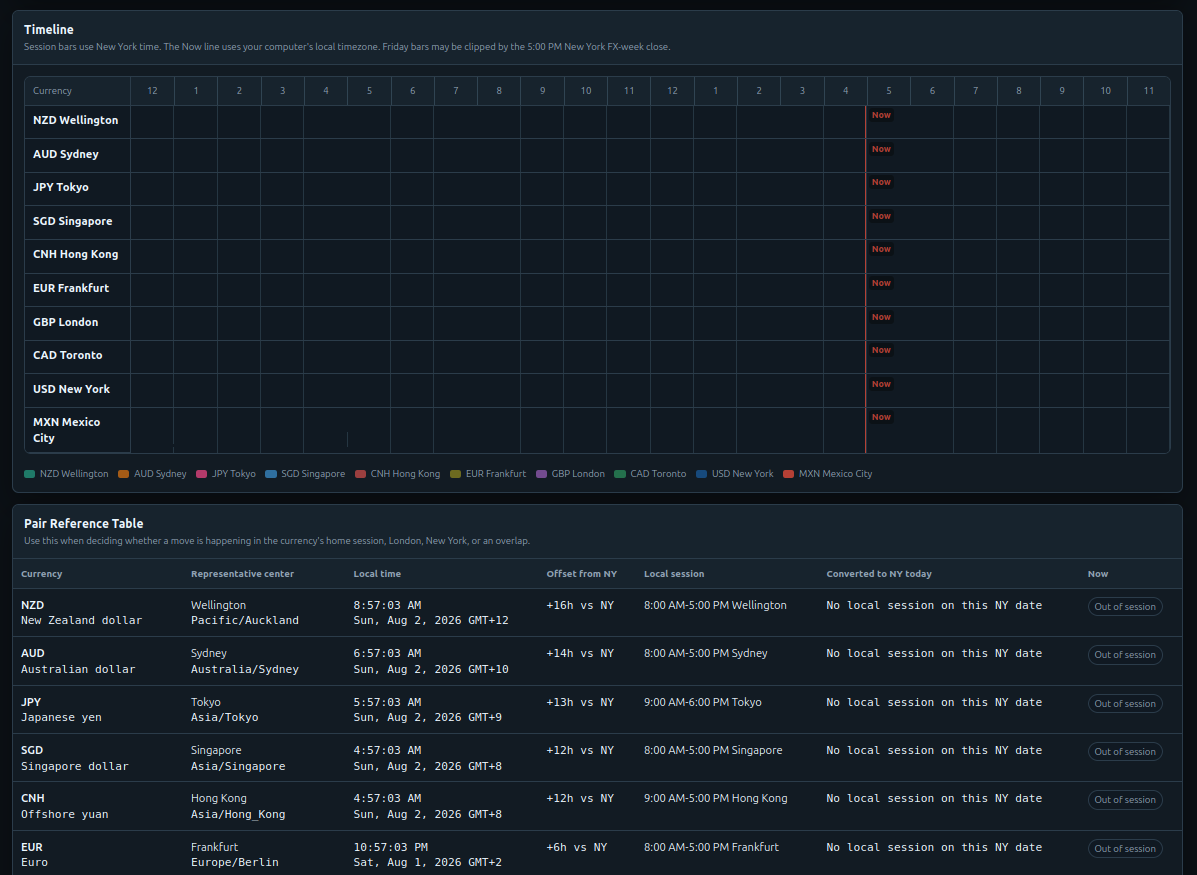The width and height of the screenshot is (1197, 875).
Task: Click the Currency header in the timeline grid
Action: [52, 91]
